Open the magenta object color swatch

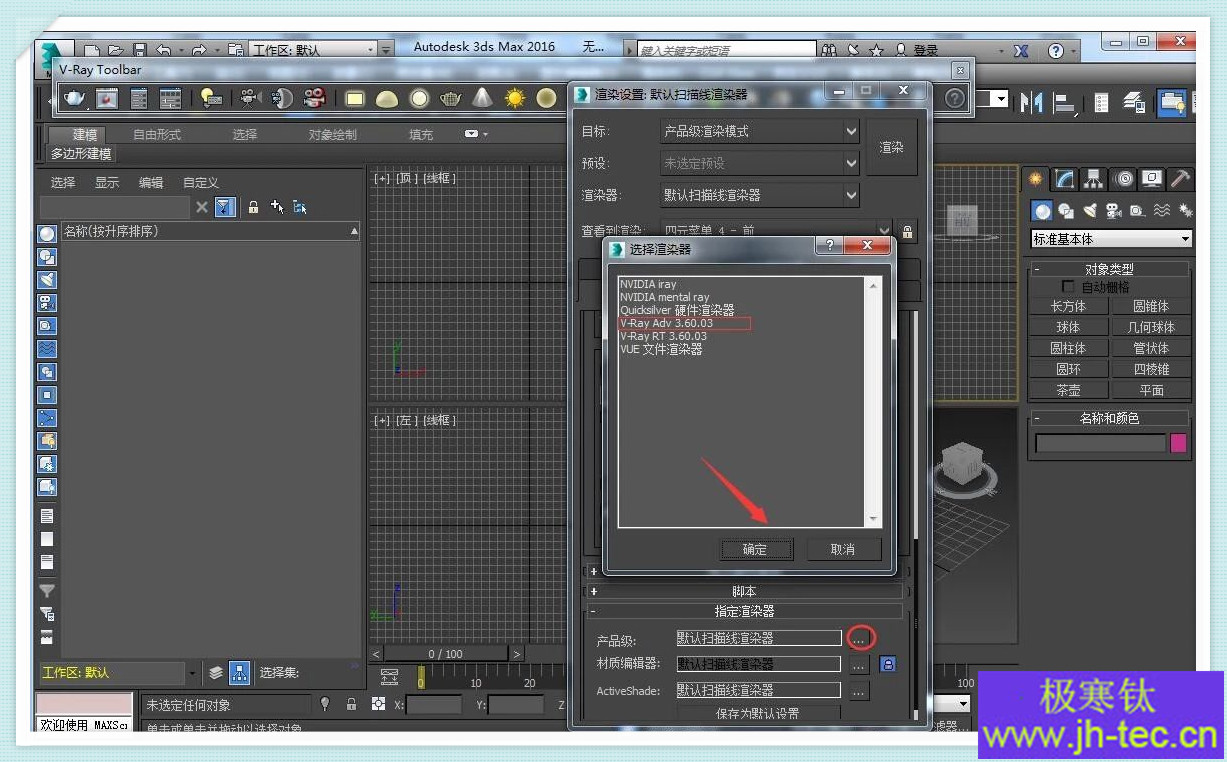1179,443
